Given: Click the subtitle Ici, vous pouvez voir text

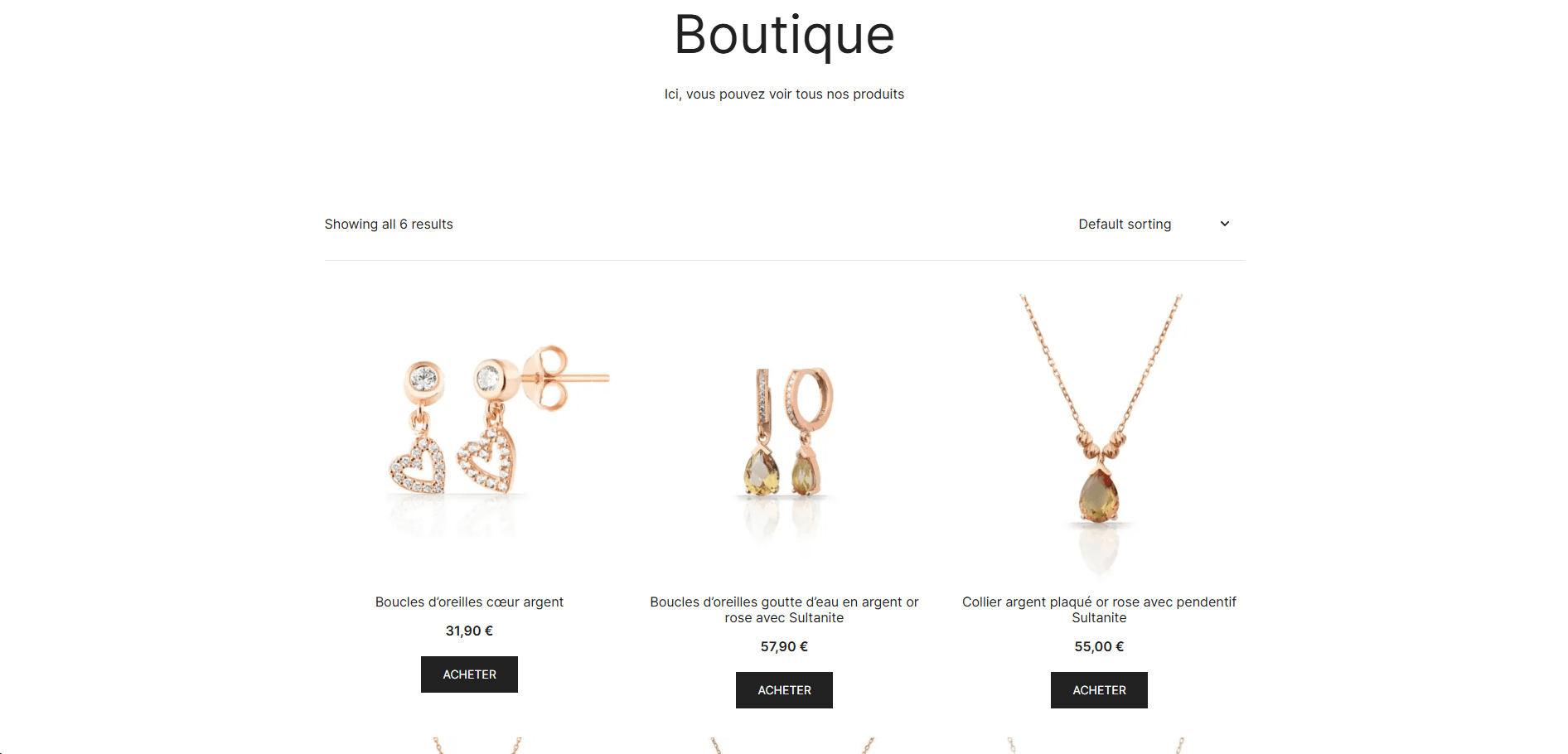Looking at the screenshot, I should tap(784, 94).
